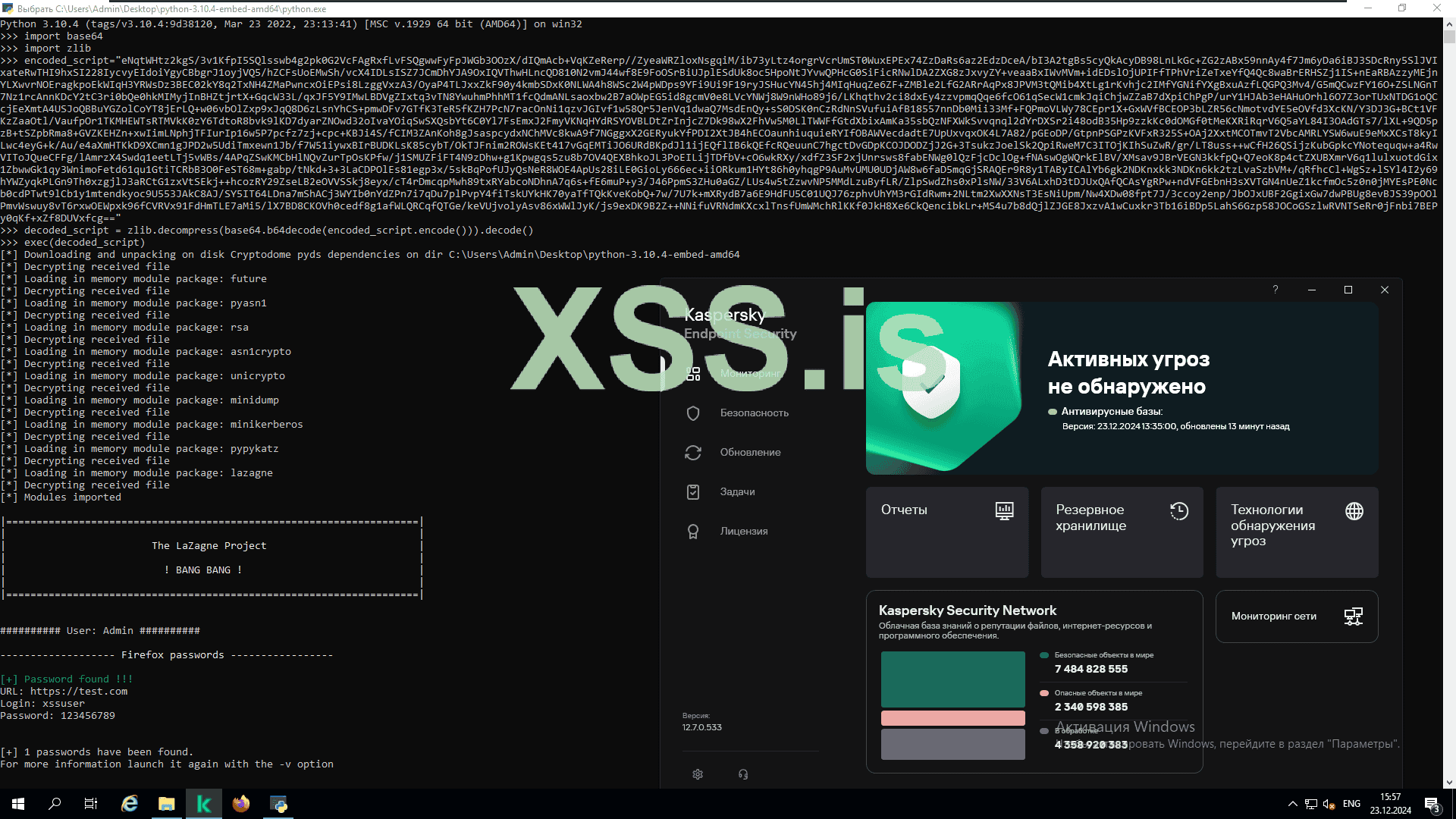Select Monitoring in Kaspersky sidebar
The height and width of the screenshot is (819, 1456).
749,373
